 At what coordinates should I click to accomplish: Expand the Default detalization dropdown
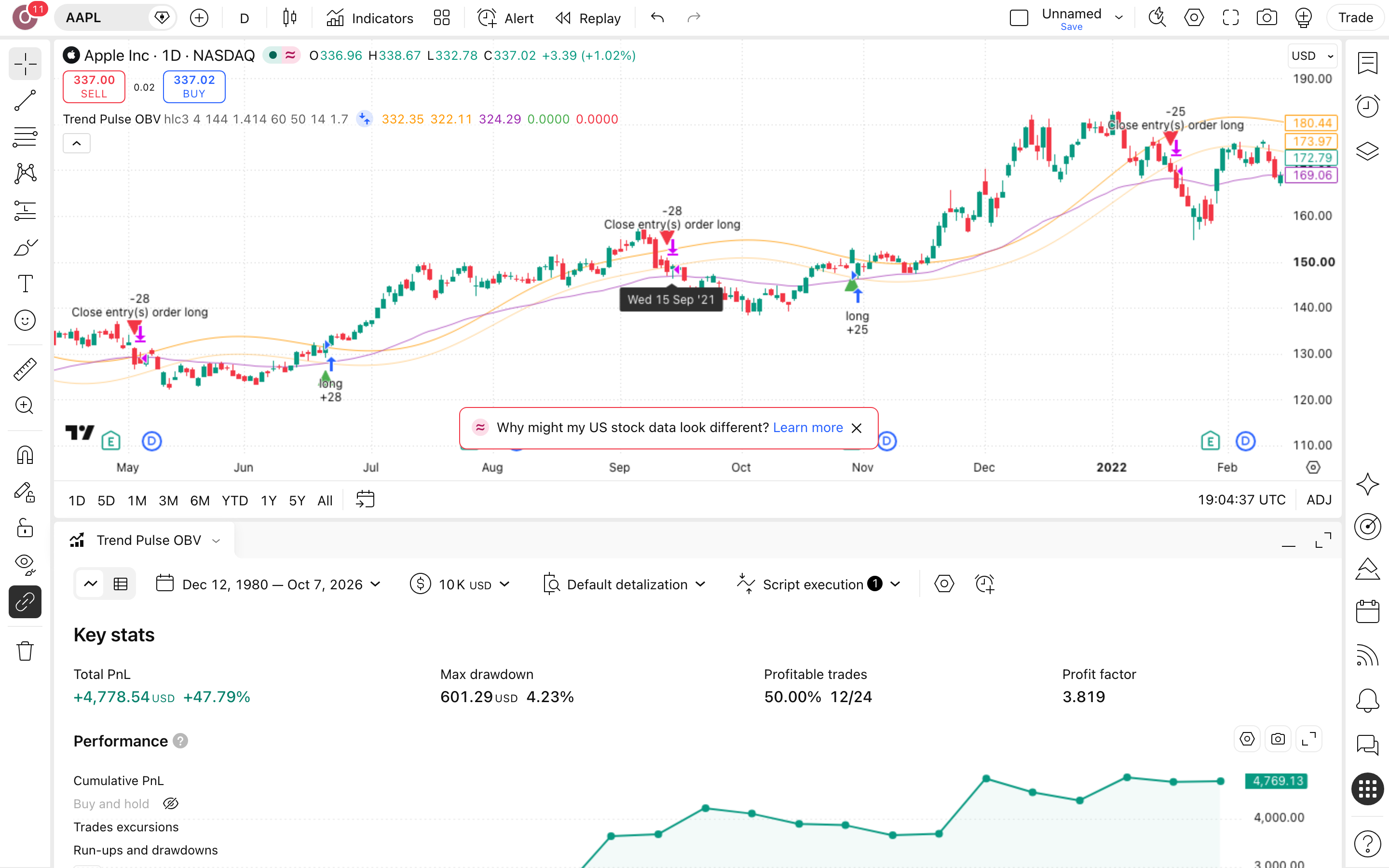point(625,584)
